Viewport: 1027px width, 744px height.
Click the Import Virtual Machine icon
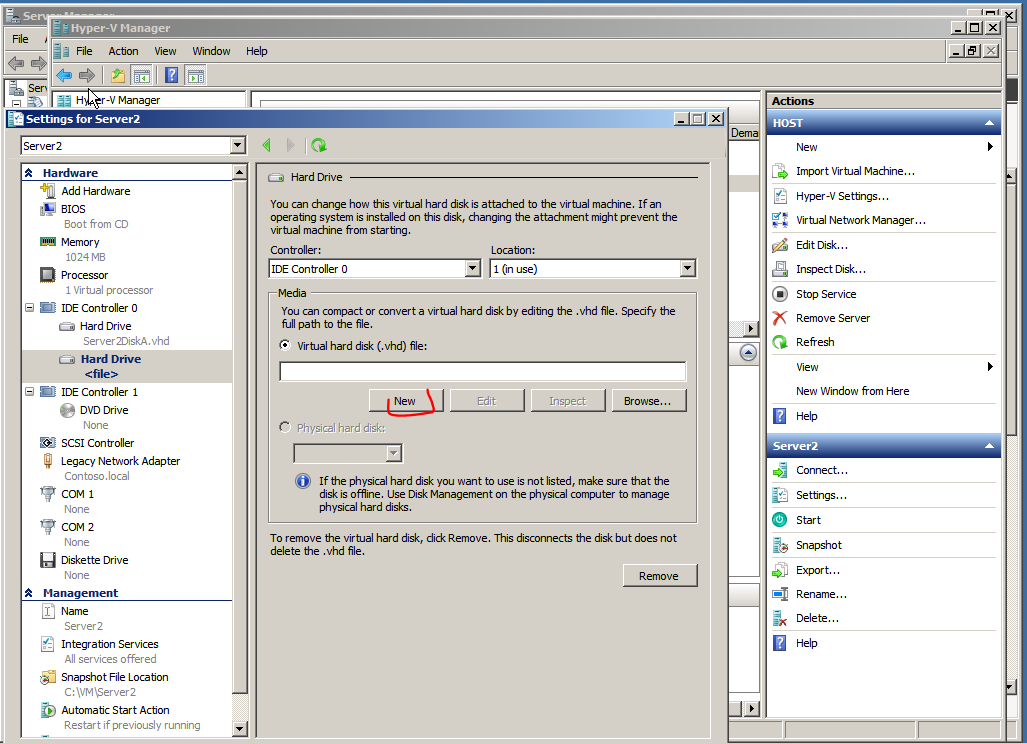click(x=780, y=172)
